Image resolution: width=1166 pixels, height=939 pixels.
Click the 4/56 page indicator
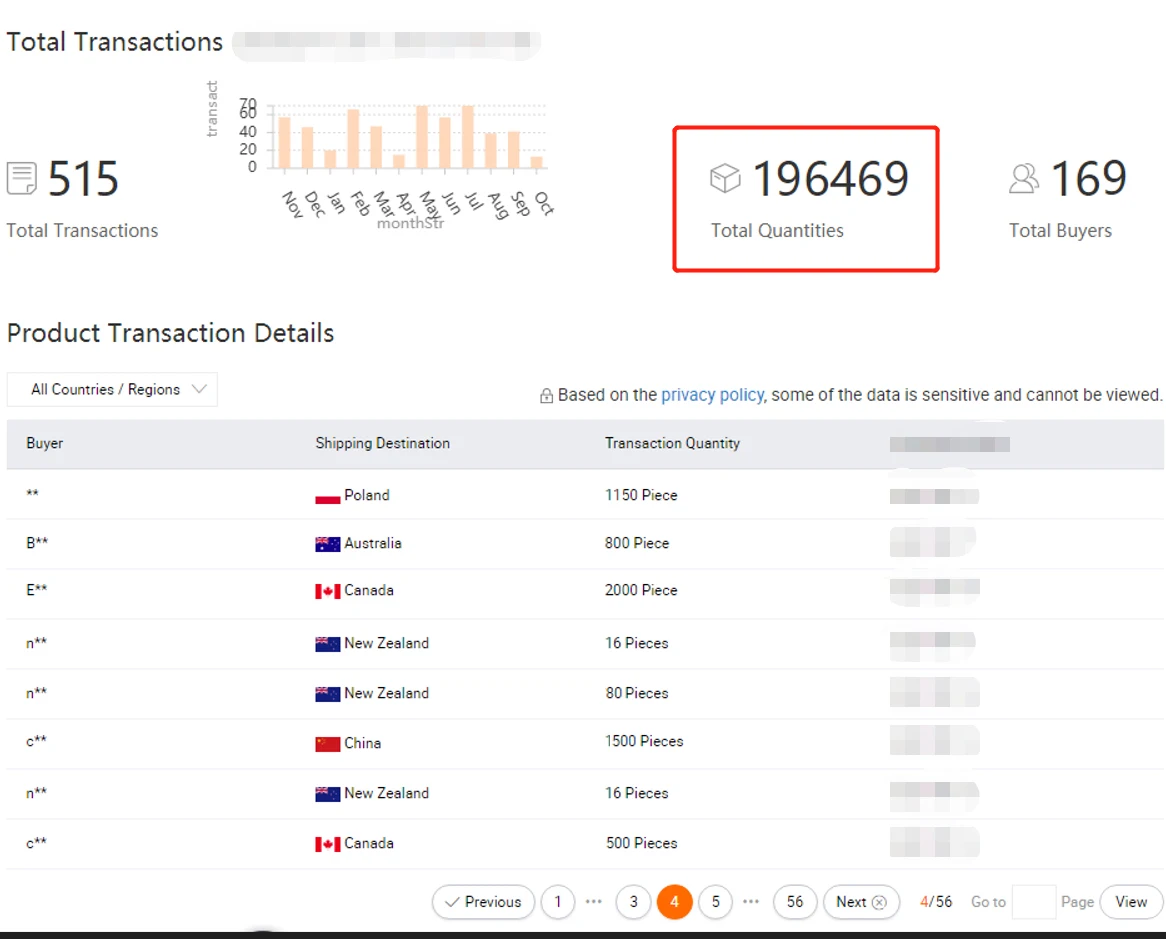point(935,902)
